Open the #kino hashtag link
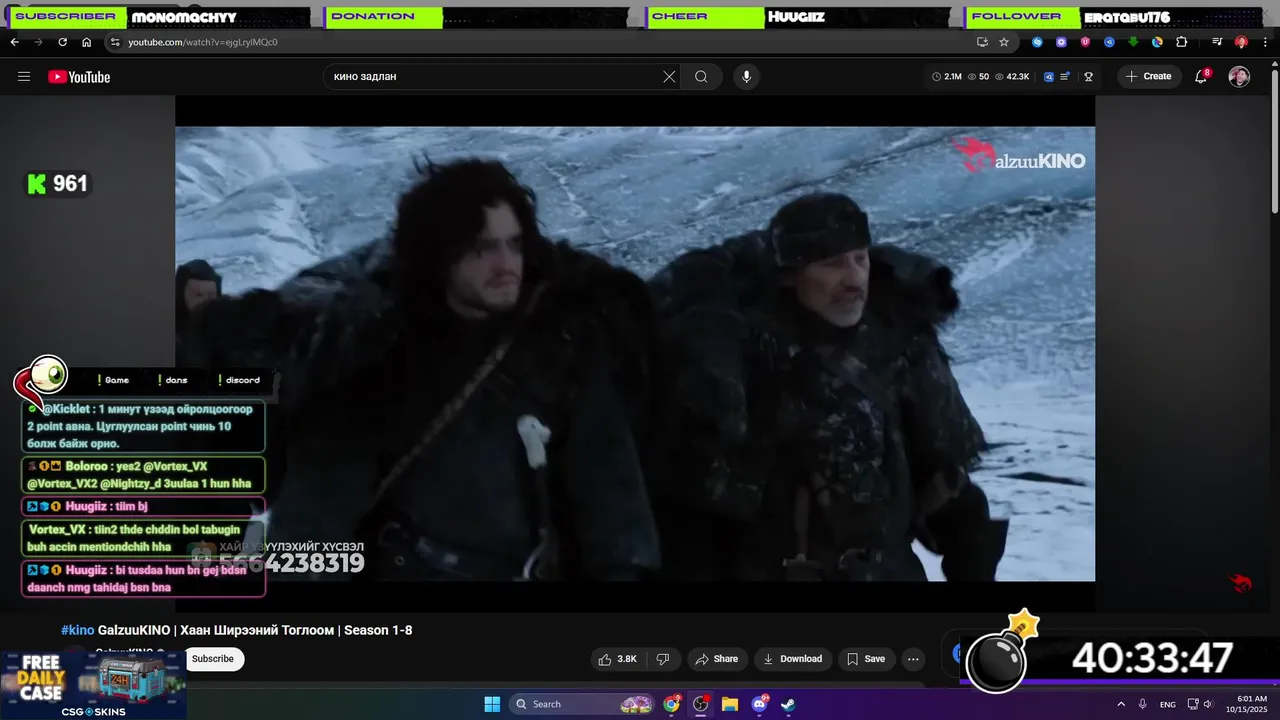Image resolution: width=1280 pixels, height=720 pixels. click(77, 630)
